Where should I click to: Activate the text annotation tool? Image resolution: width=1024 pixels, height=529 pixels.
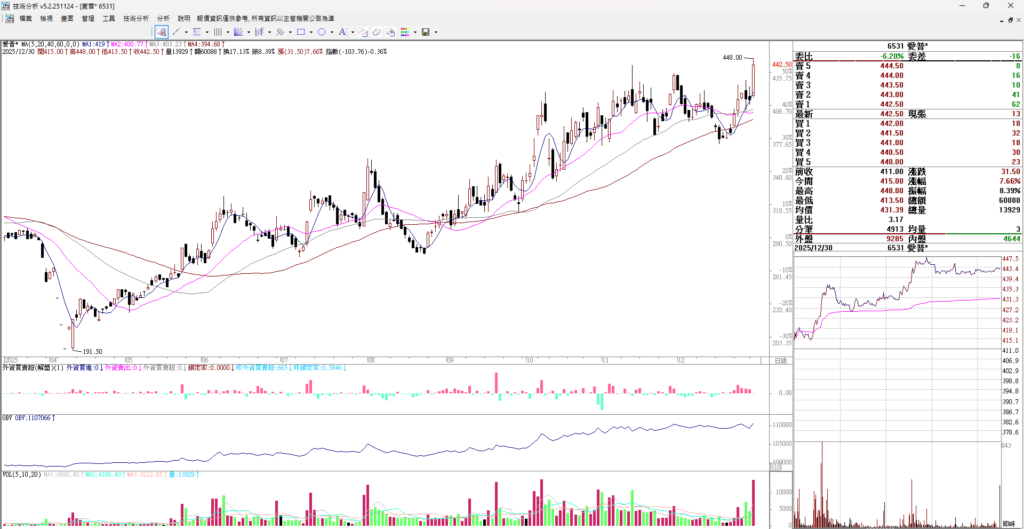[x=342, y=32]
